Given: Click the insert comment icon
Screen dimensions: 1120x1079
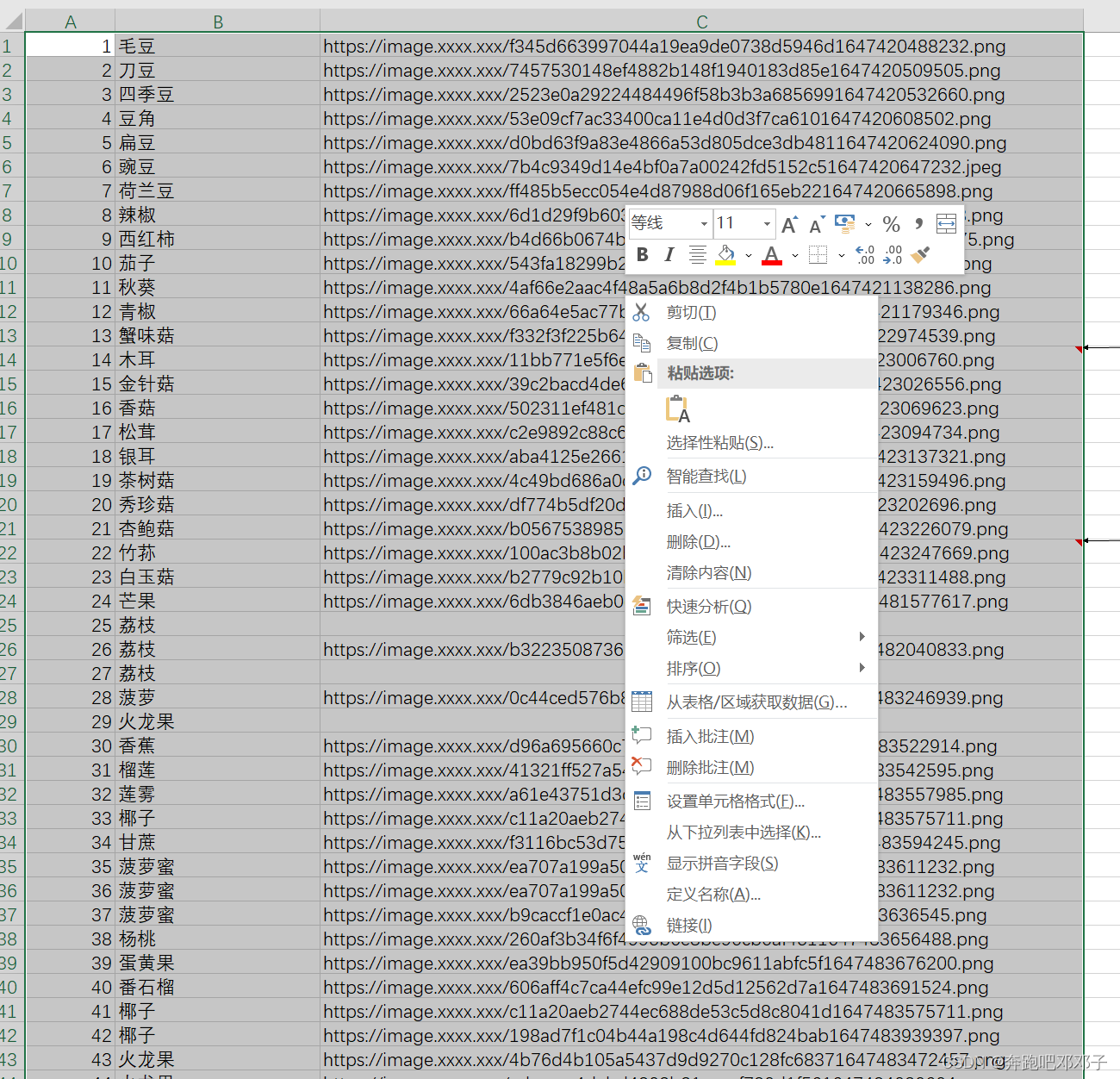Looking at the screenshot, I should click(x=642, y=735).
